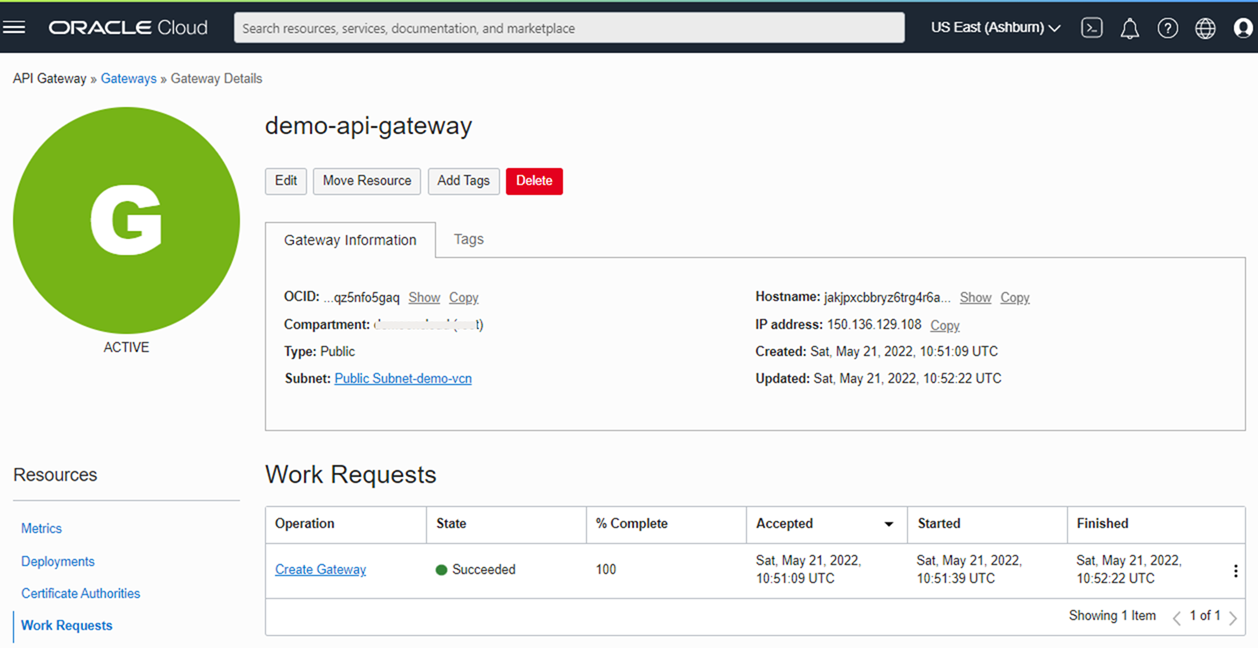Click the Work Requests section heading

point(351,474)
